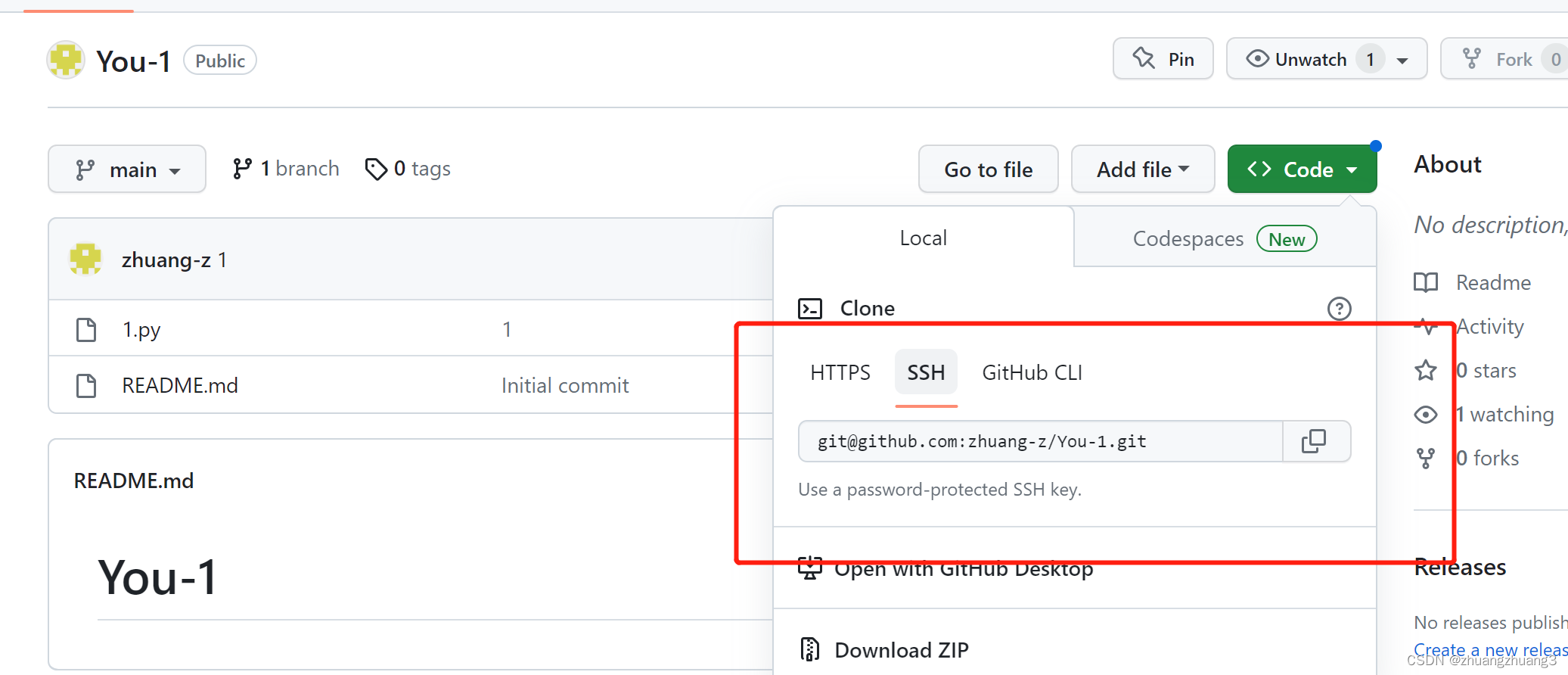Toggle the green Code dropdown button
Image resolution: width=1568 pixels, height=675 pixels.
(1302, 169)
